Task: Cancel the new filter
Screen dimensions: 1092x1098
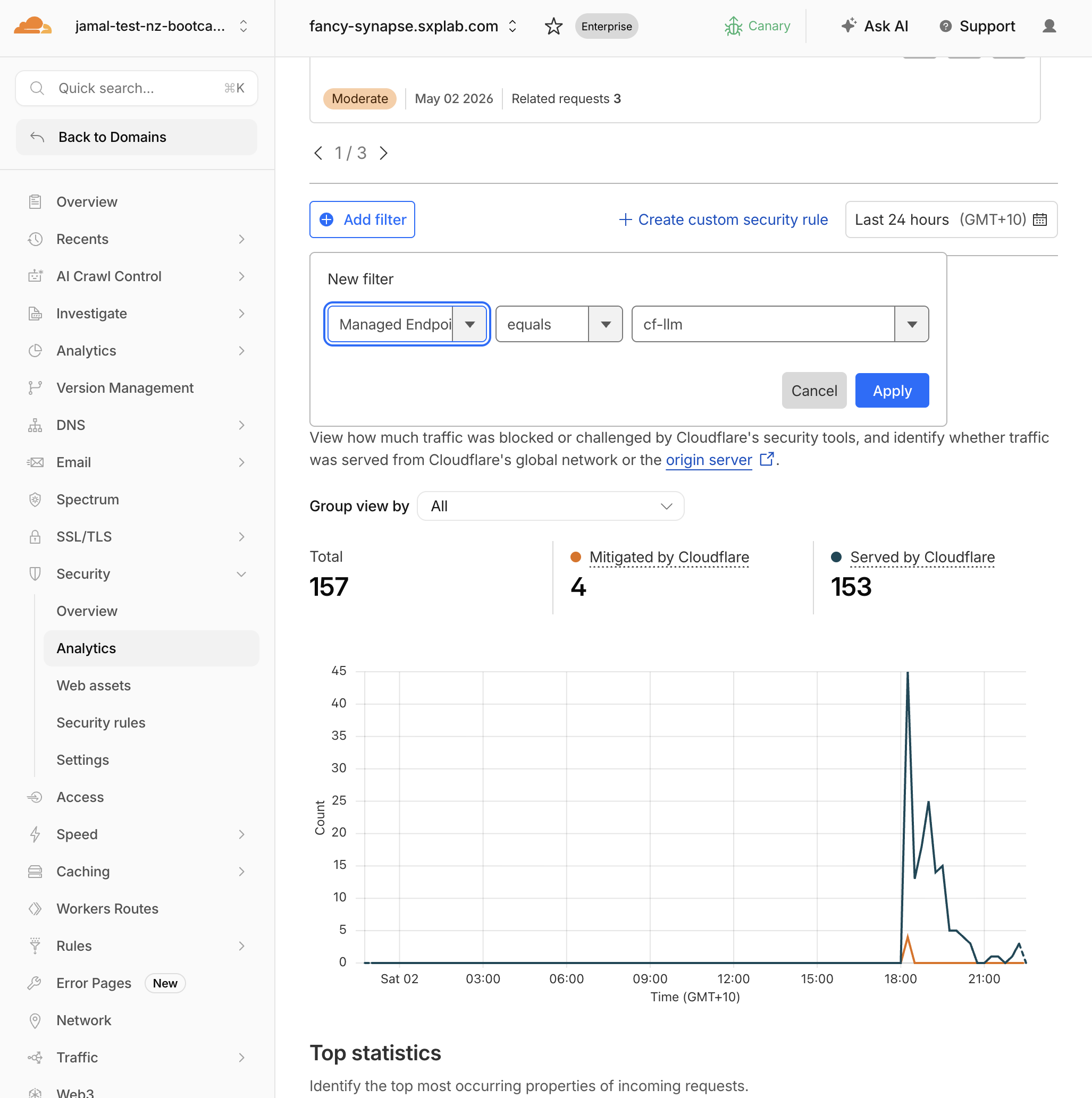Action: [x=813, y=391]
